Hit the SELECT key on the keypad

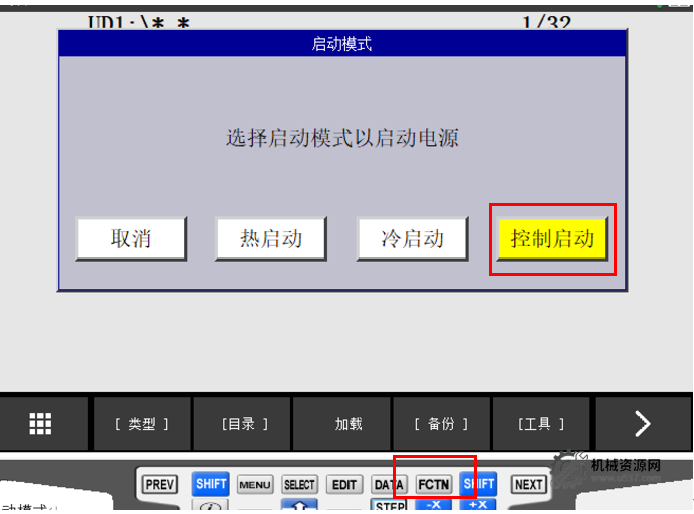299,485
